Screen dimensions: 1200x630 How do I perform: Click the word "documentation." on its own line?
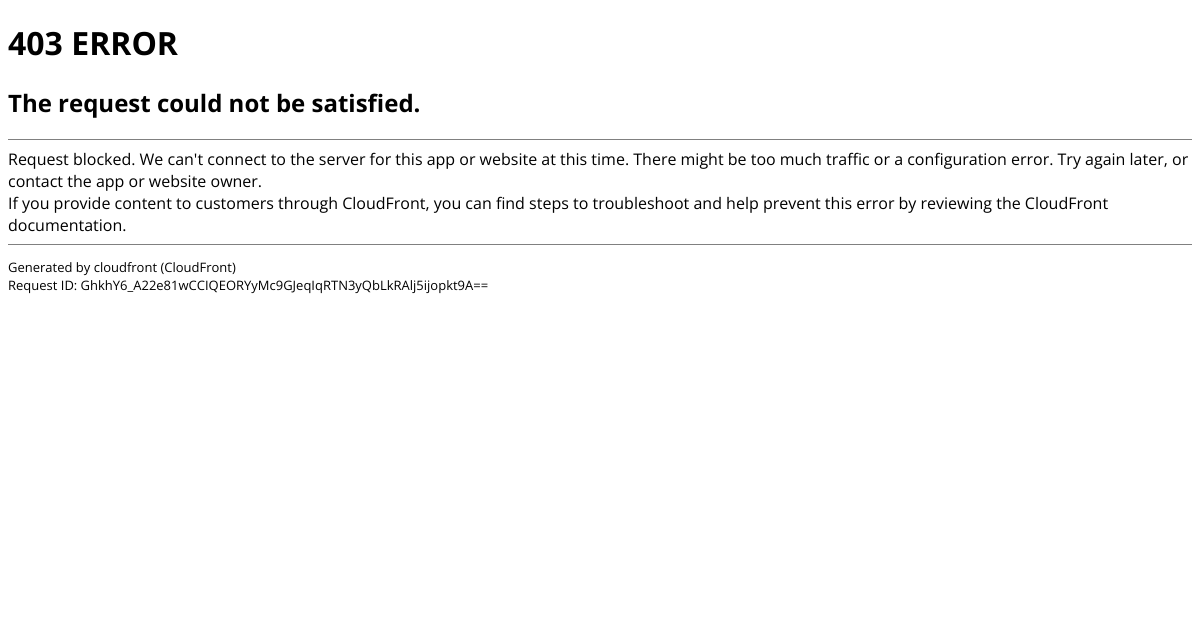(x=67, y=226)
